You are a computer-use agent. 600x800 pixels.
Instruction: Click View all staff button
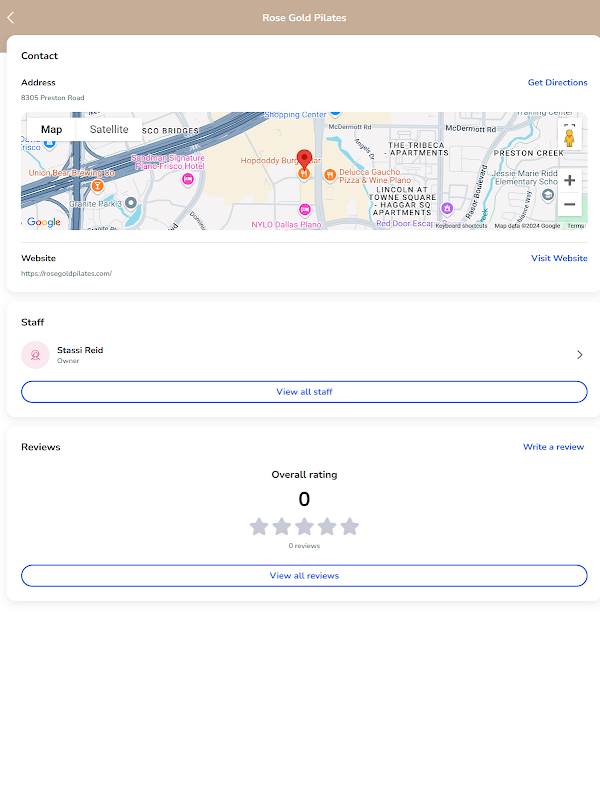(304, 392)
